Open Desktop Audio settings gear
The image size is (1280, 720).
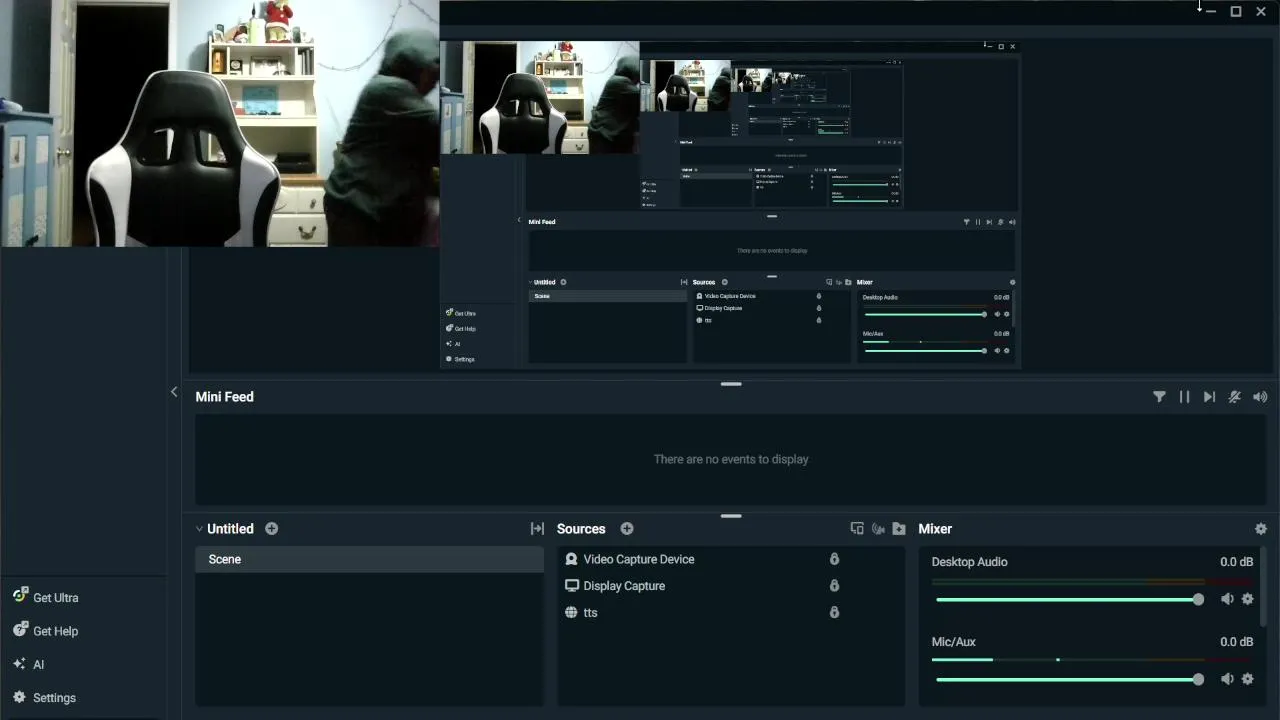coord(1247,599)
